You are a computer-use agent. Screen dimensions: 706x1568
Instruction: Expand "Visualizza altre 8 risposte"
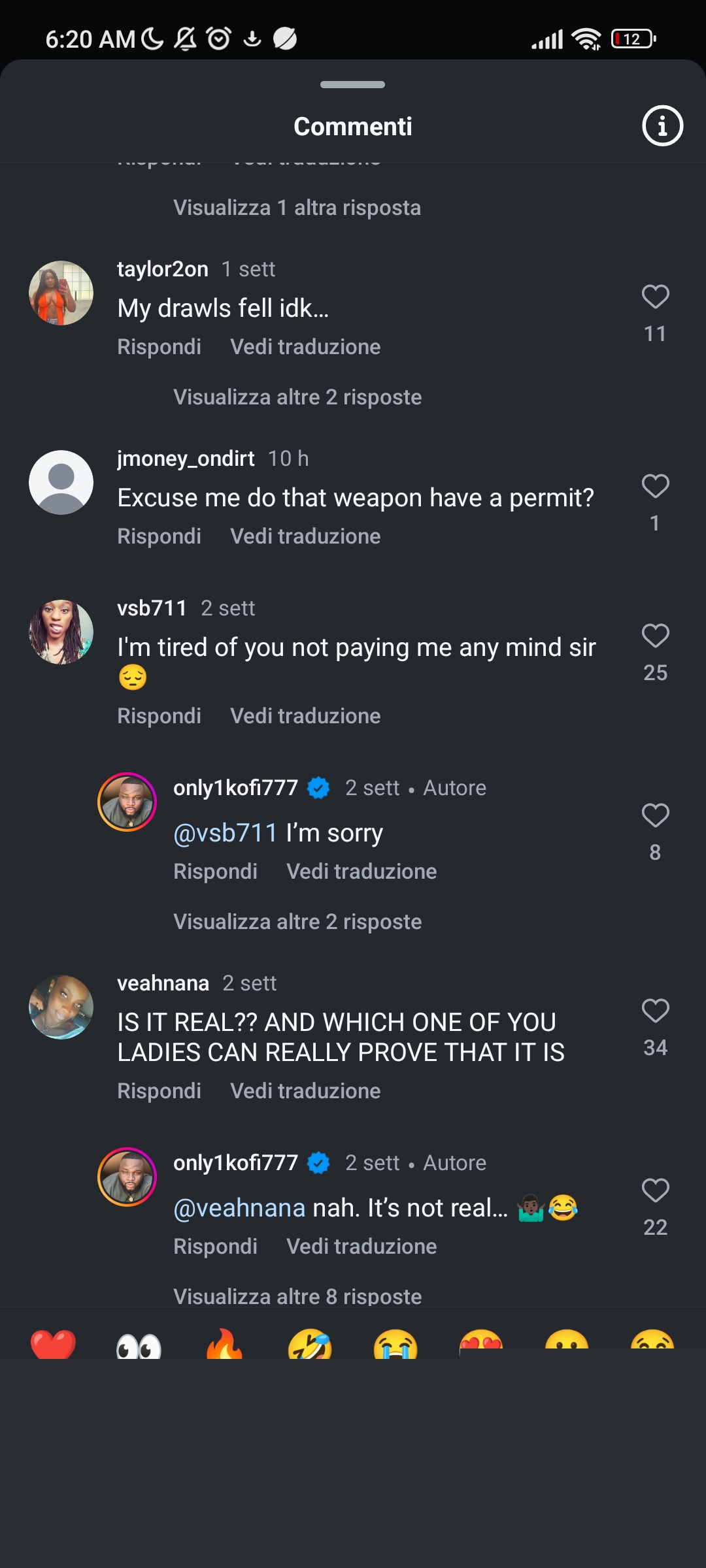coord(297,1296)
